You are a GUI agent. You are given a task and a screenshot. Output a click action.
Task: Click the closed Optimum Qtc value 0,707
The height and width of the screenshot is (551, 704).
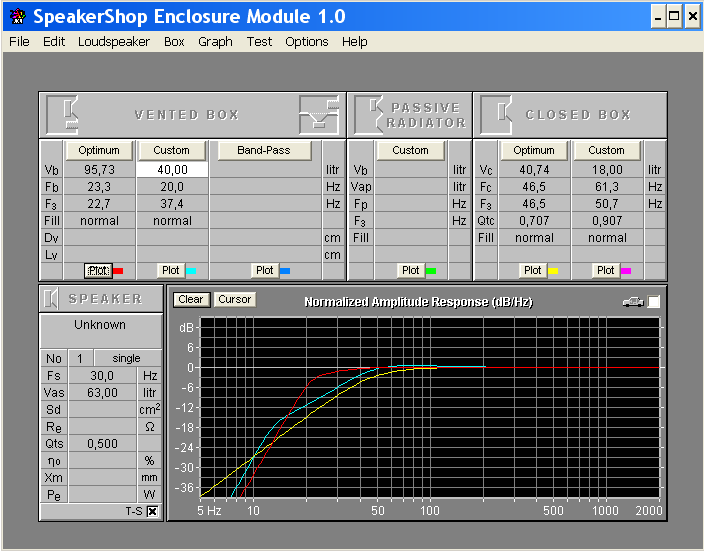click(534, 221)
